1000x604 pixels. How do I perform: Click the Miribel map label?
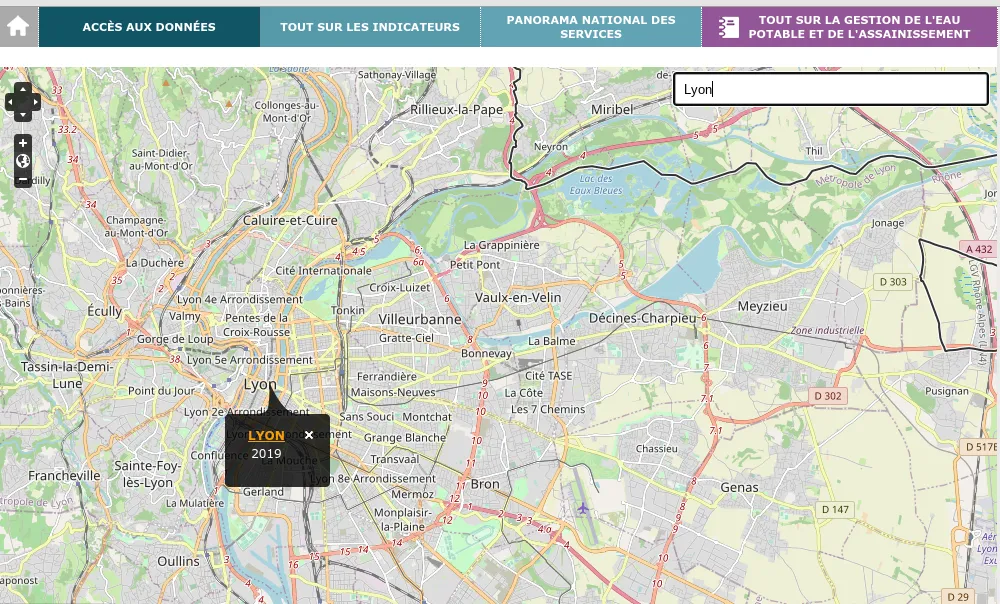612,109
